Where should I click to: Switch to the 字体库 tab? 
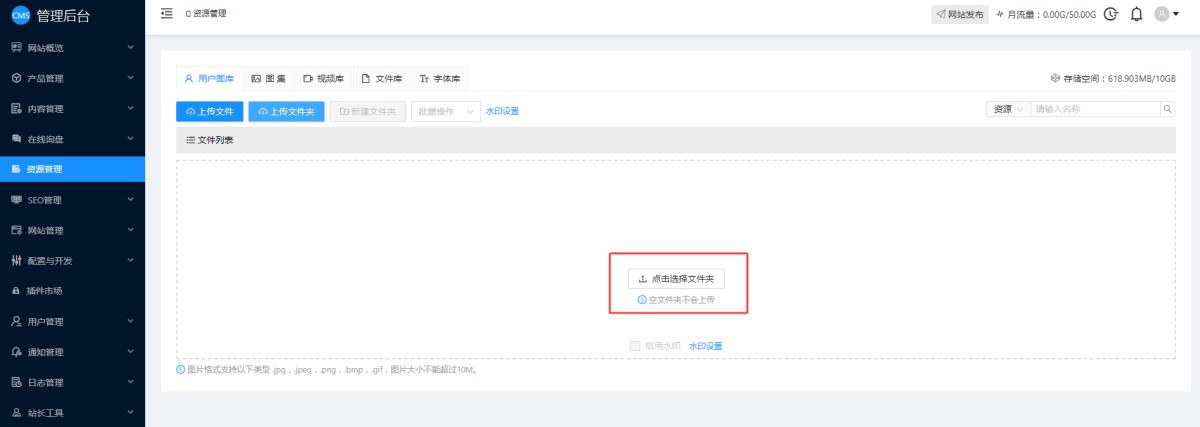439,78
